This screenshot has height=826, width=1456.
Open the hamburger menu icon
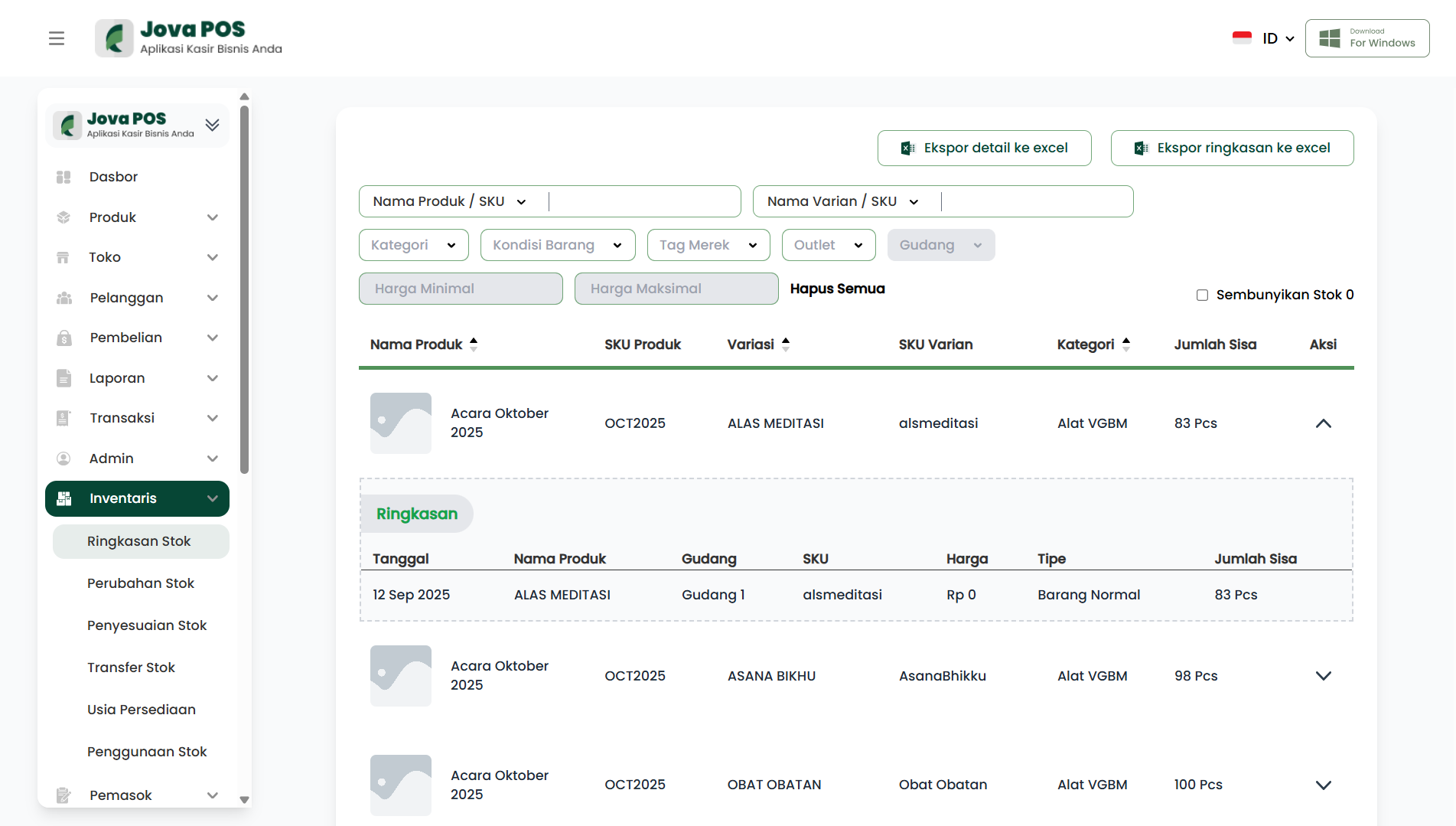click(x=57, y=38)
